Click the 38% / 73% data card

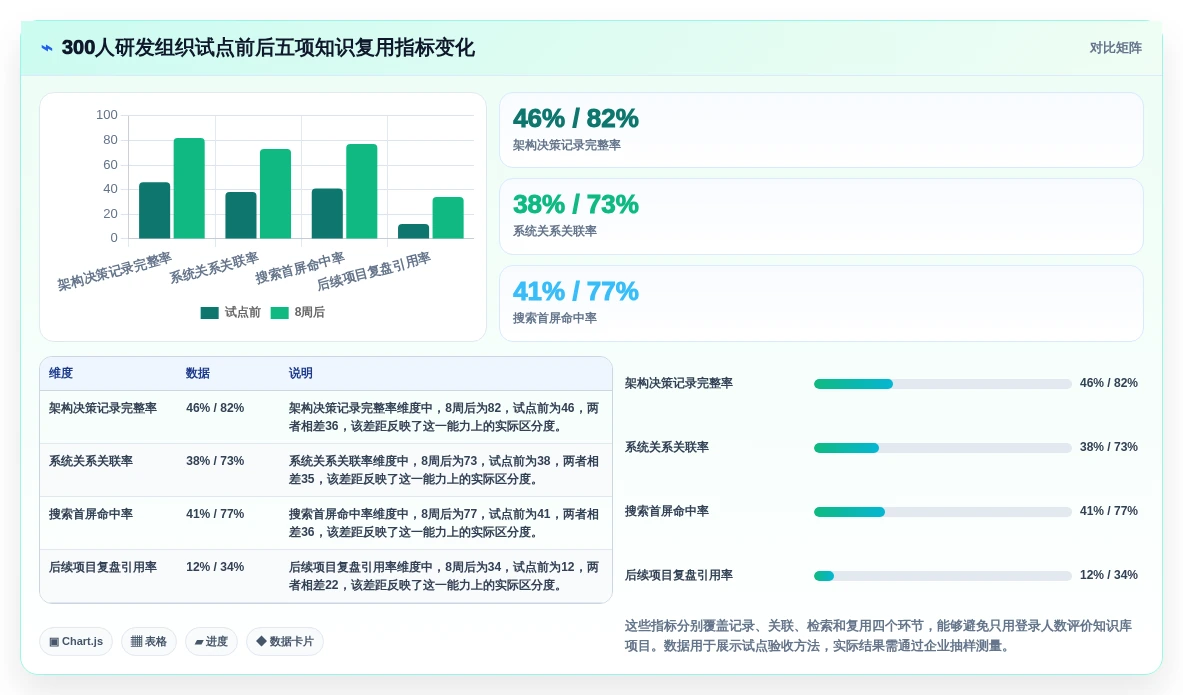pos(821,217)
